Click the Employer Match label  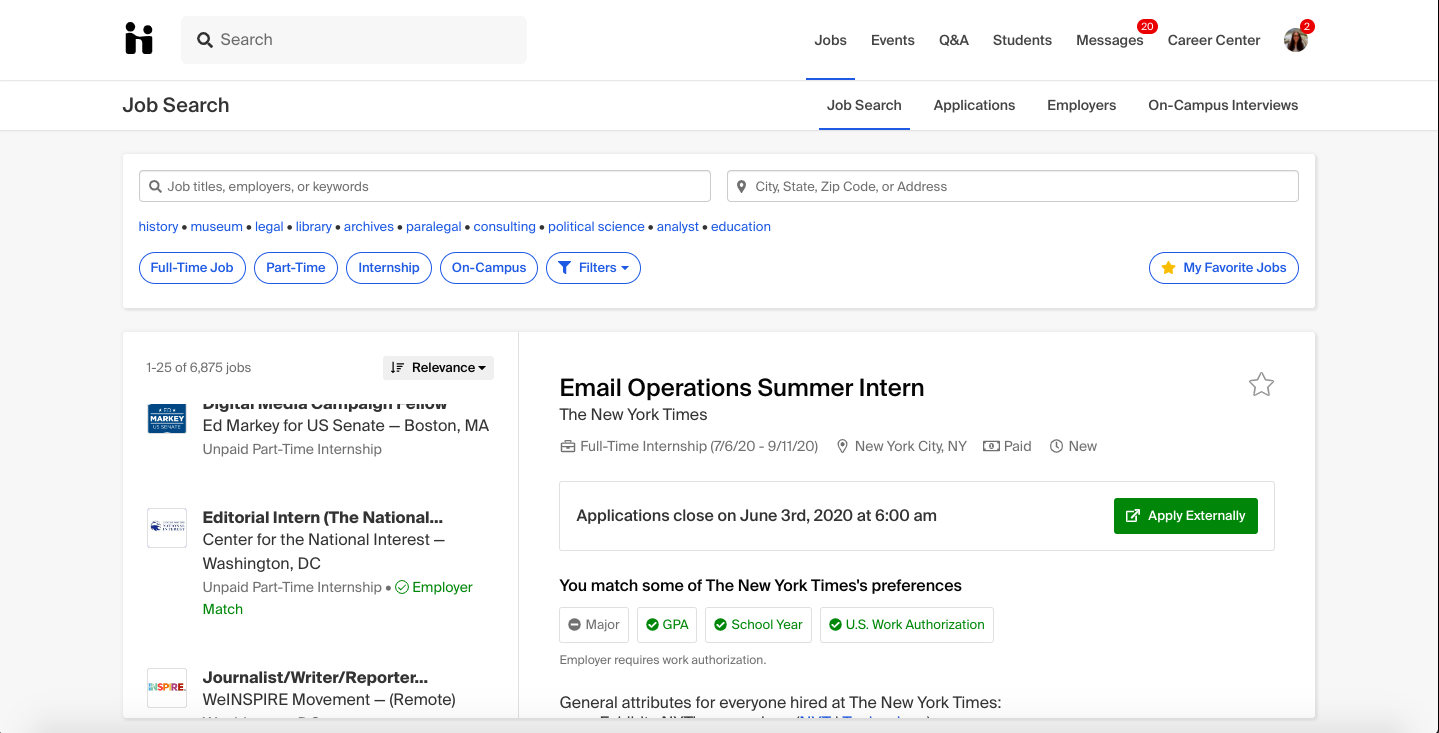338,598
